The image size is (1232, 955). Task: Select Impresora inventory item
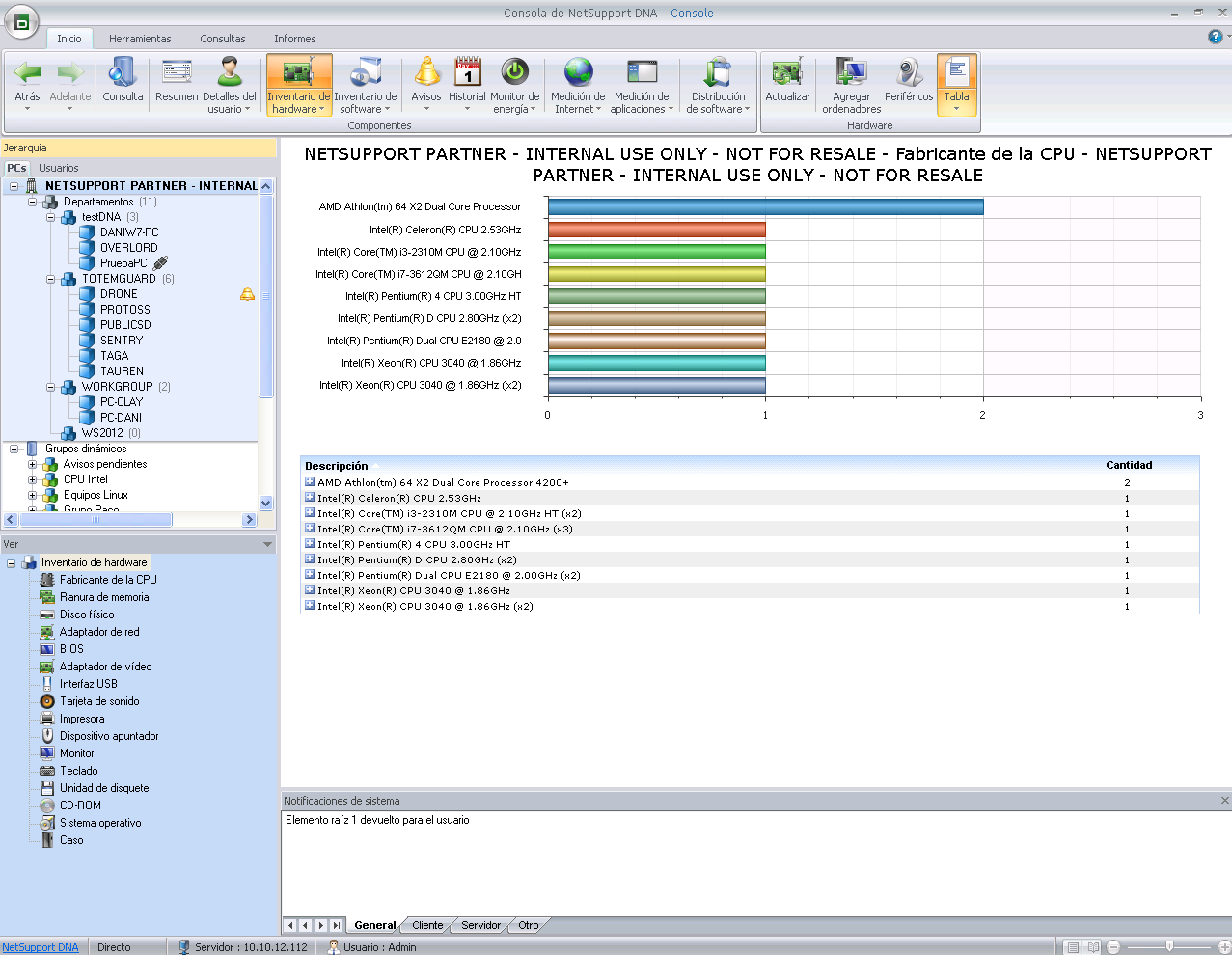point(82,719)
